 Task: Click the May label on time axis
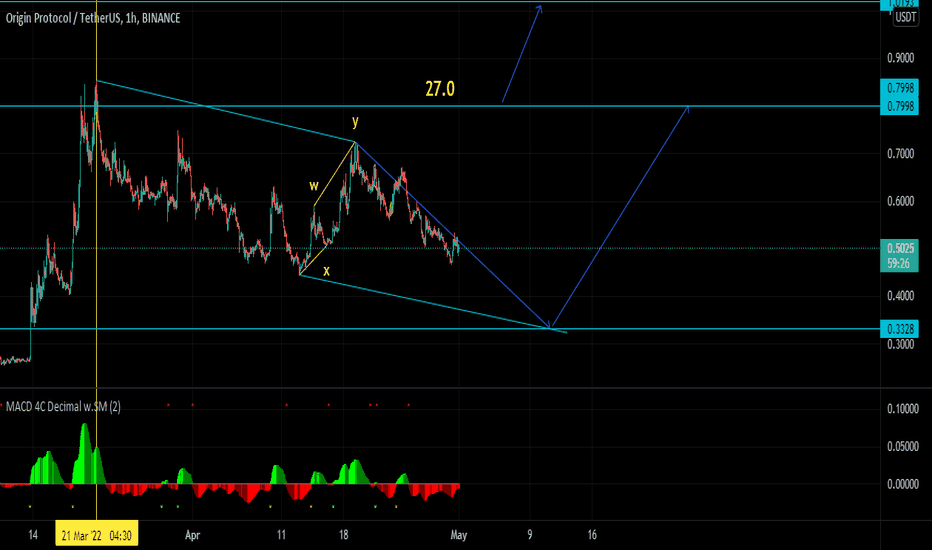[x=459, y=535]
